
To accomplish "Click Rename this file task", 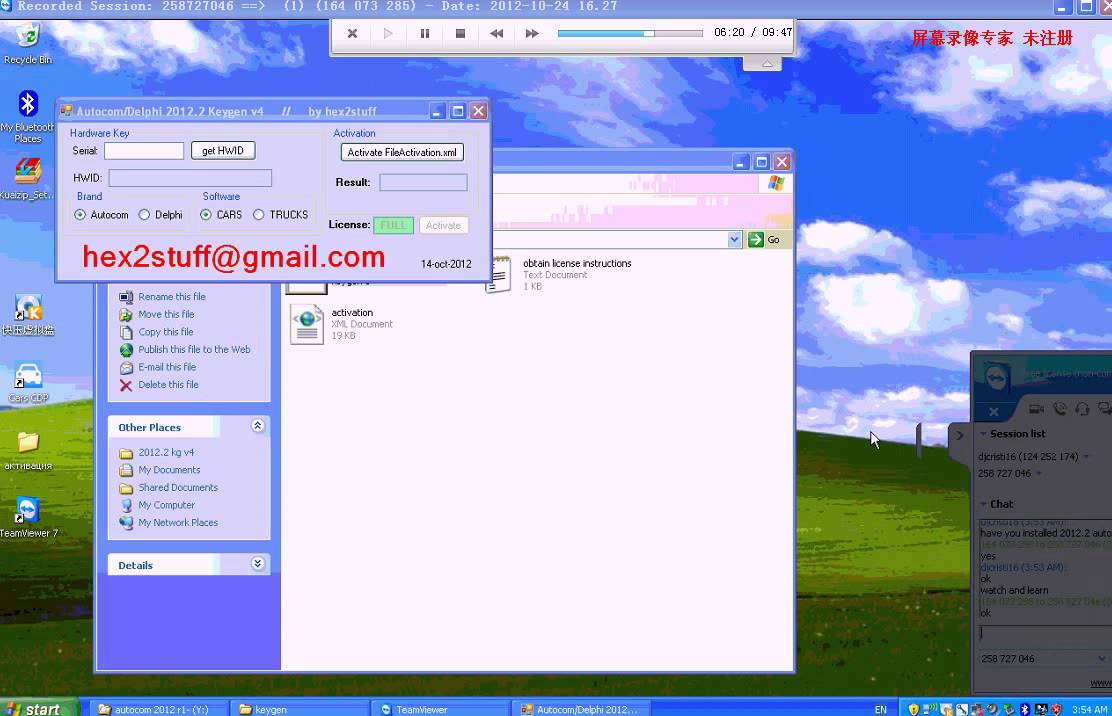I will pos(172,296).
